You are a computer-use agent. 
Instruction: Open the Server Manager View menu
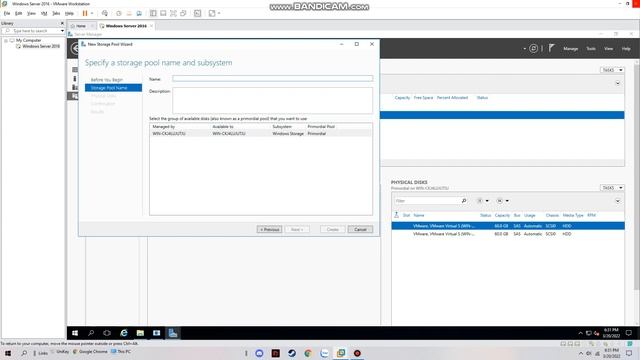point(609,49)
